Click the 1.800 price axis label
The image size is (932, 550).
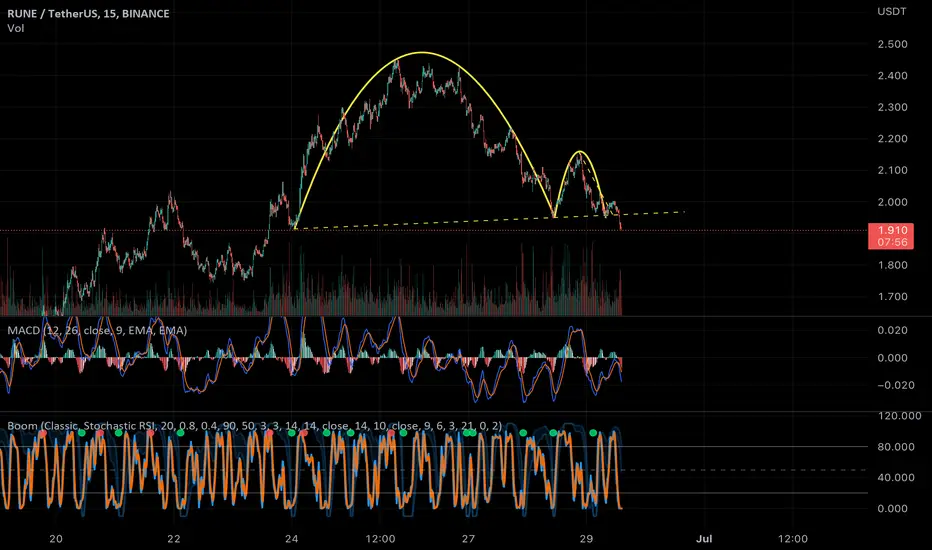tap(892, 265)
